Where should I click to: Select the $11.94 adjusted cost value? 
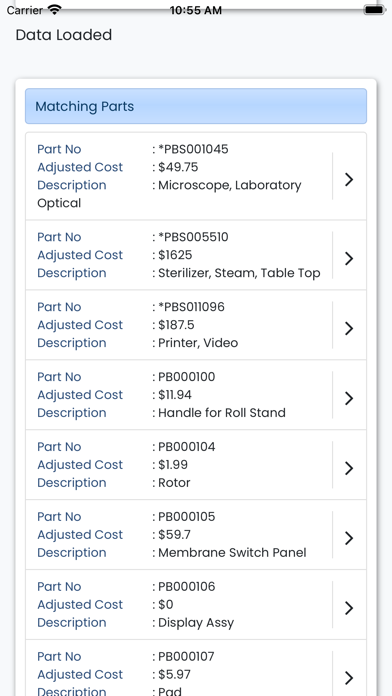(x=175, y=395)
